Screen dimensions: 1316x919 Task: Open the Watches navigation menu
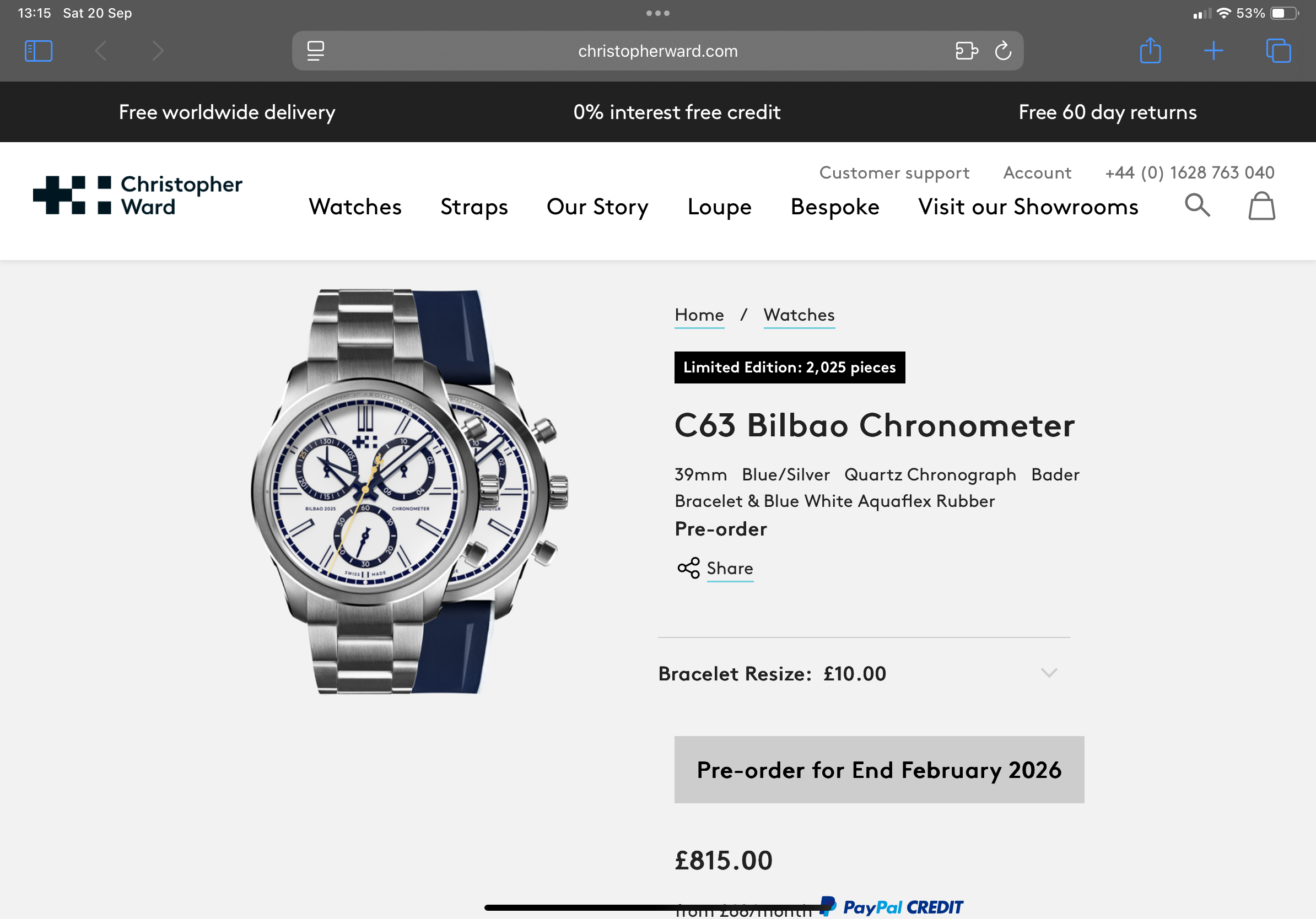coord(355,207)
